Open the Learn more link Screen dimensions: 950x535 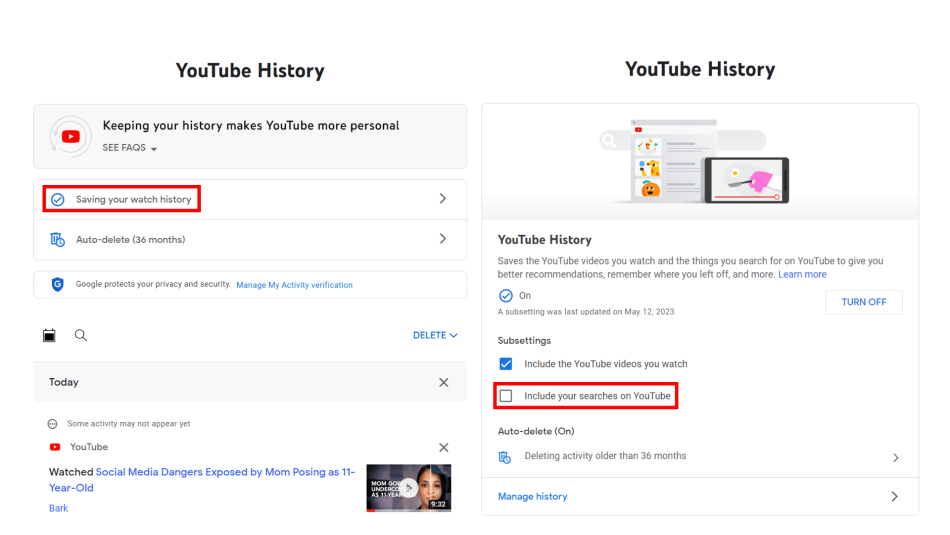pyautogui.click(x=802, y=274)
